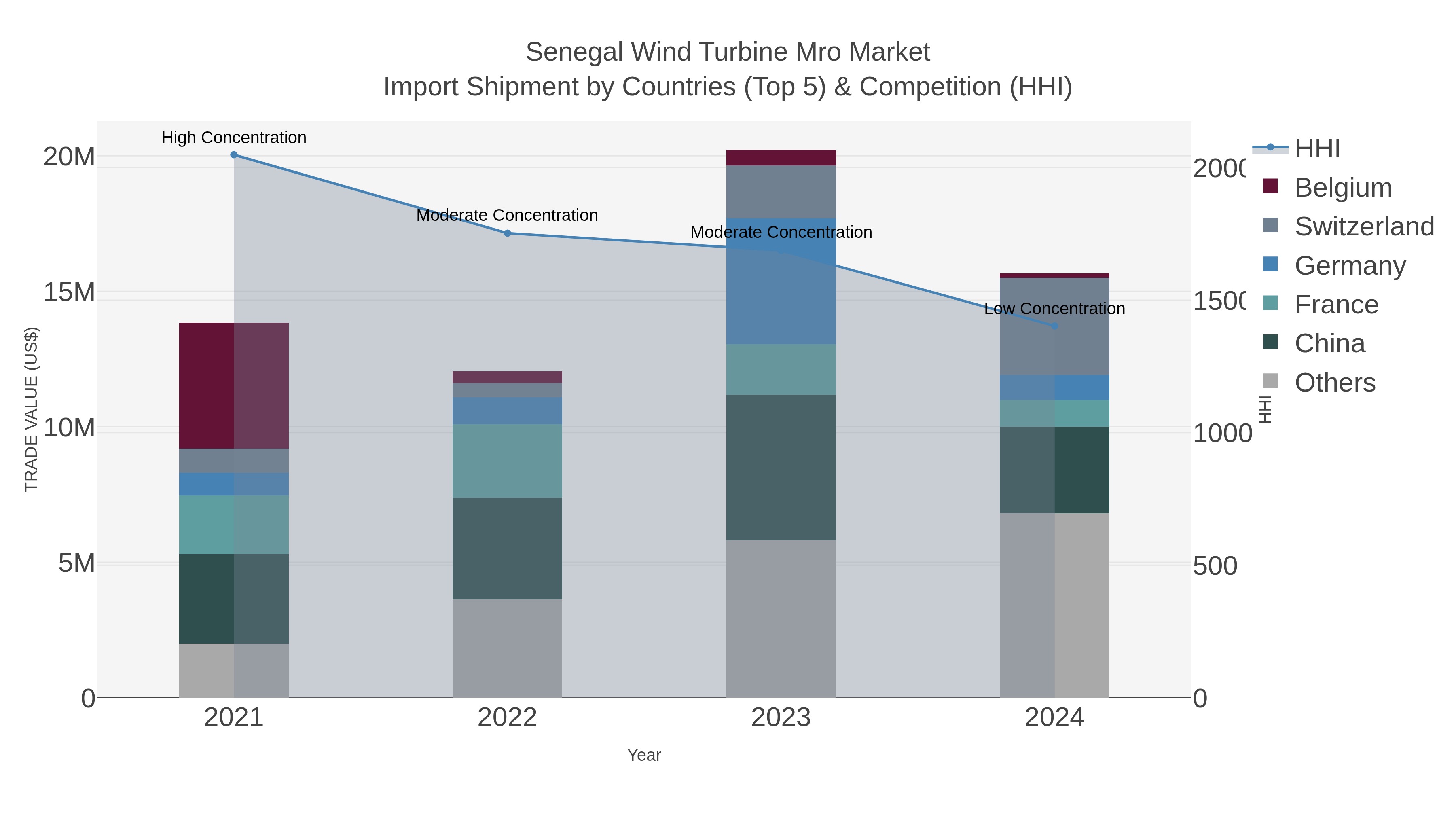Click the 2021 HHI data point
1456x819 pixels.
pos(234,155)
